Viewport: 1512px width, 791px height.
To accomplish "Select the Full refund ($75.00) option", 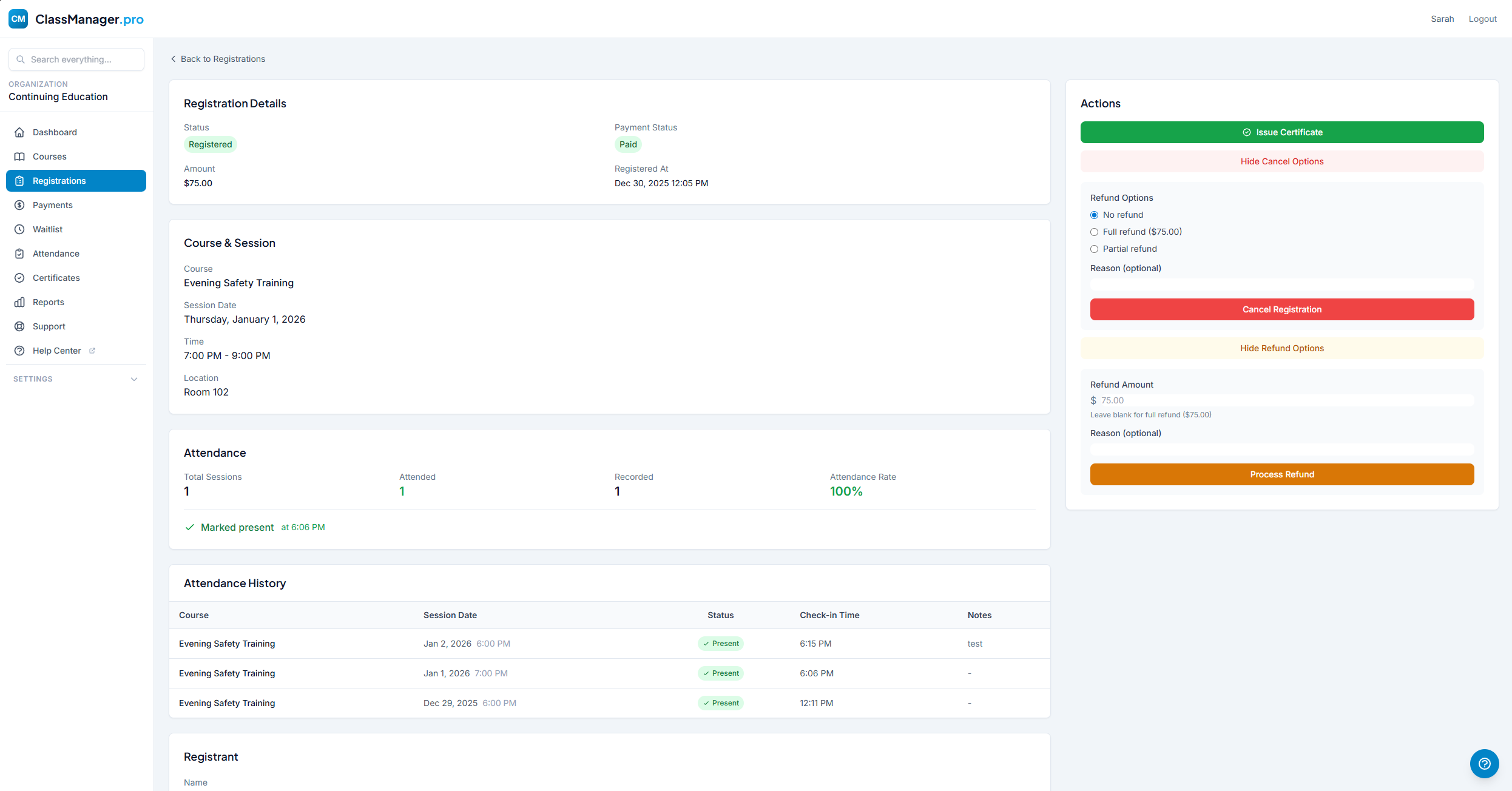I will 1094,232.
